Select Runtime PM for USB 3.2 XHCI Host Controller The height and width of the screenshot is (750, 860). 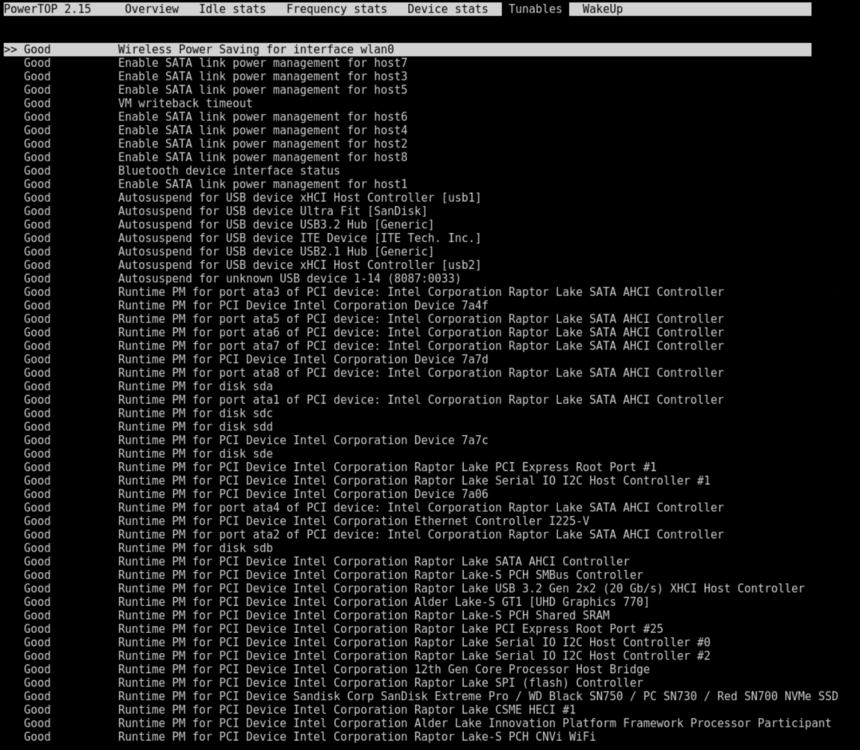[414, 588]
